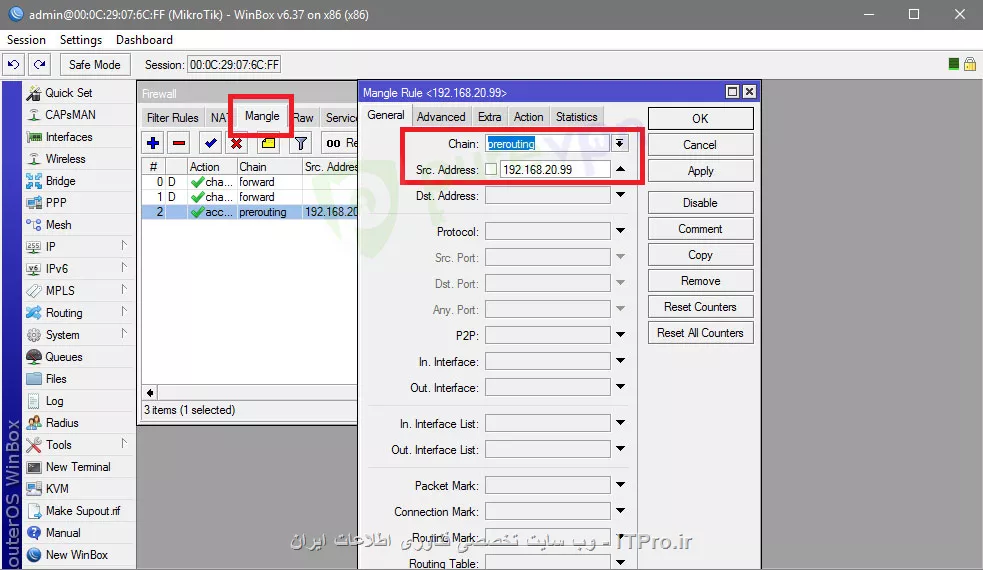Image resolution: width=983 pixels, height=570 pixels.
Task: Remove rule with red minus icon
Action: point(179,143)
